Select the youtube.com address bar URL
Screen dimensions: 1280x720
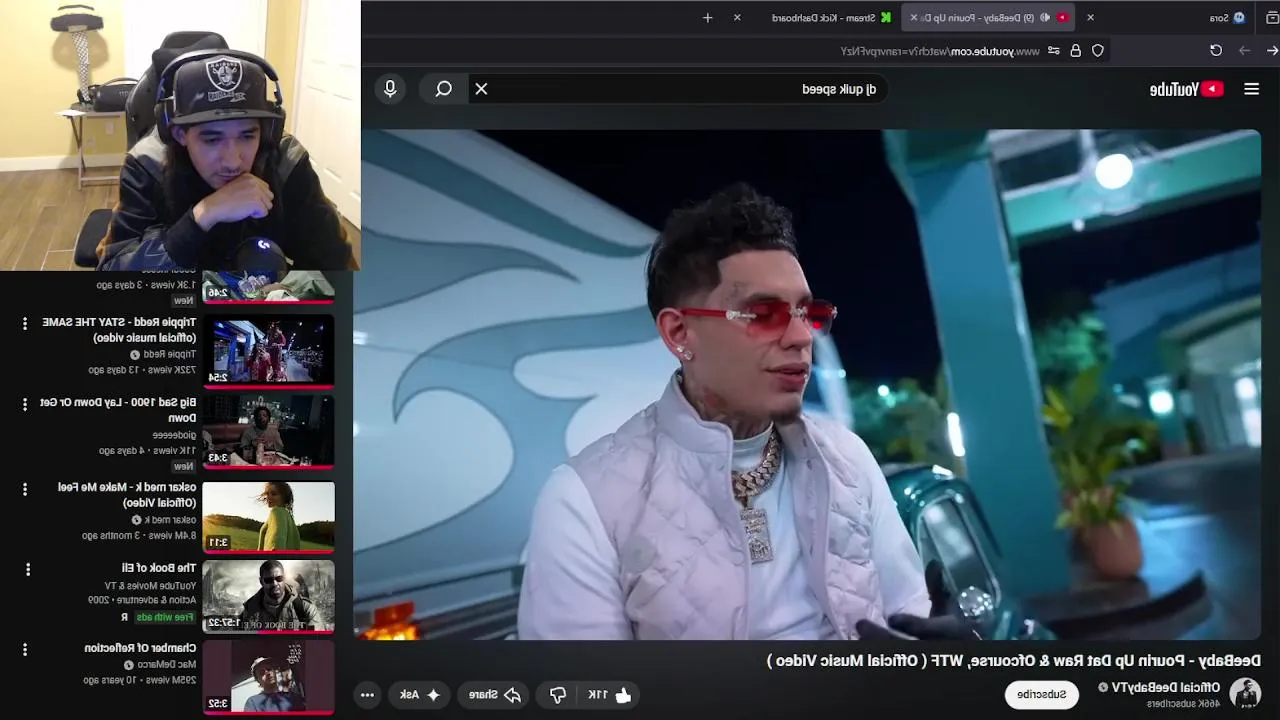[940, 51]
